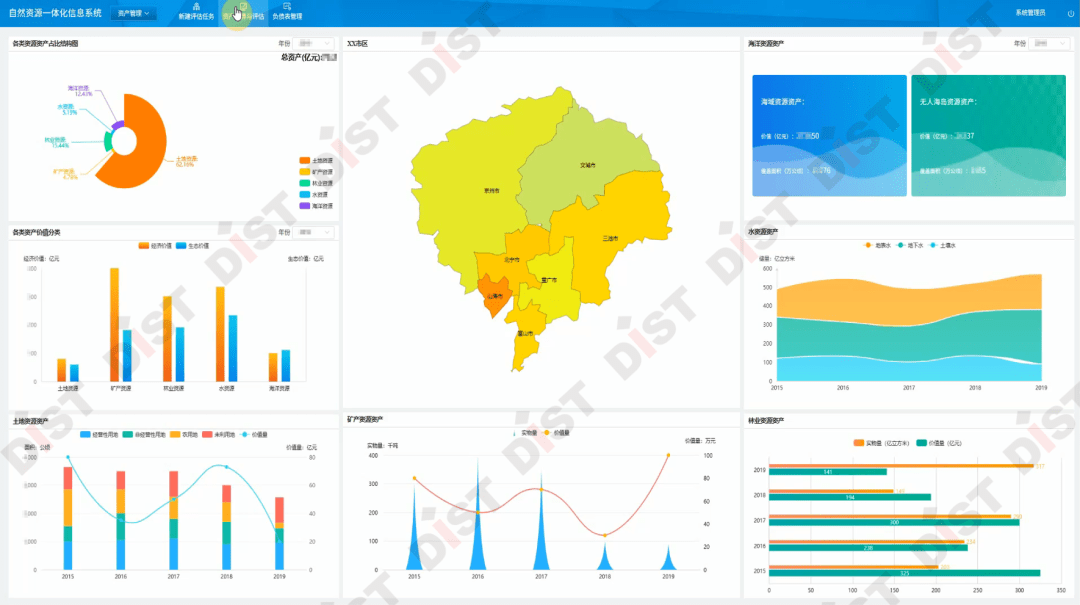Screen dimensions: 1080x605
Task: Click the 无人海岛资源资产 green card
Action: (x=988, y=136)
